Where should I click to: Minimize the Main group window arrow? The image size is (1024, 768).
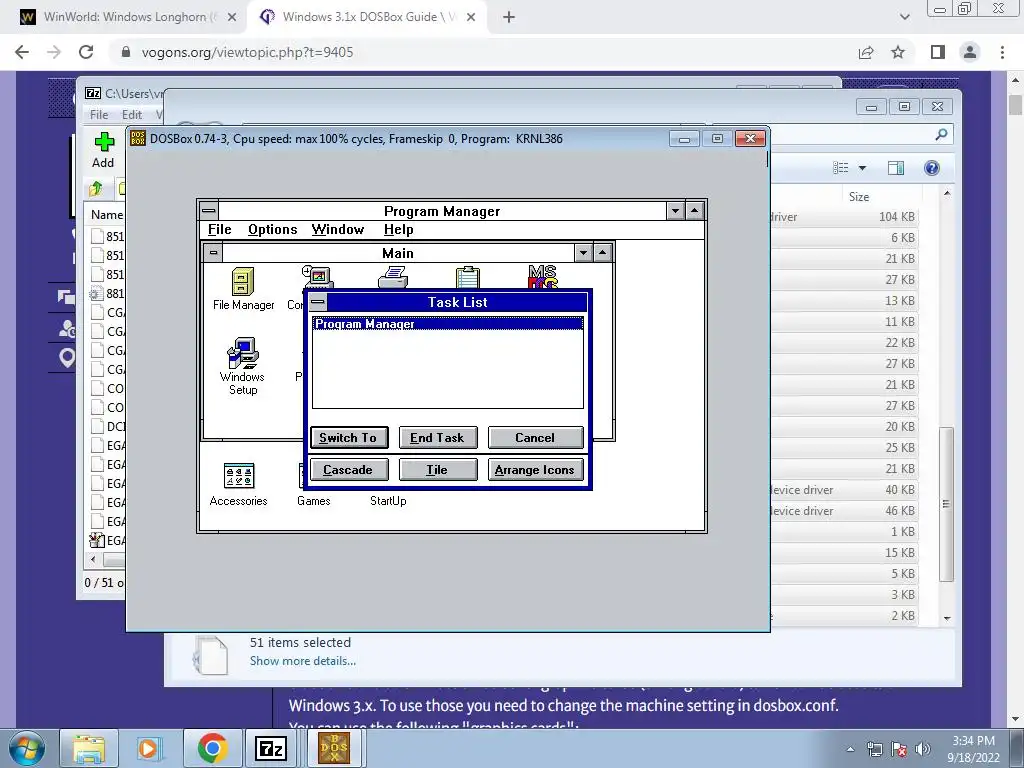(x=583, y=253)
